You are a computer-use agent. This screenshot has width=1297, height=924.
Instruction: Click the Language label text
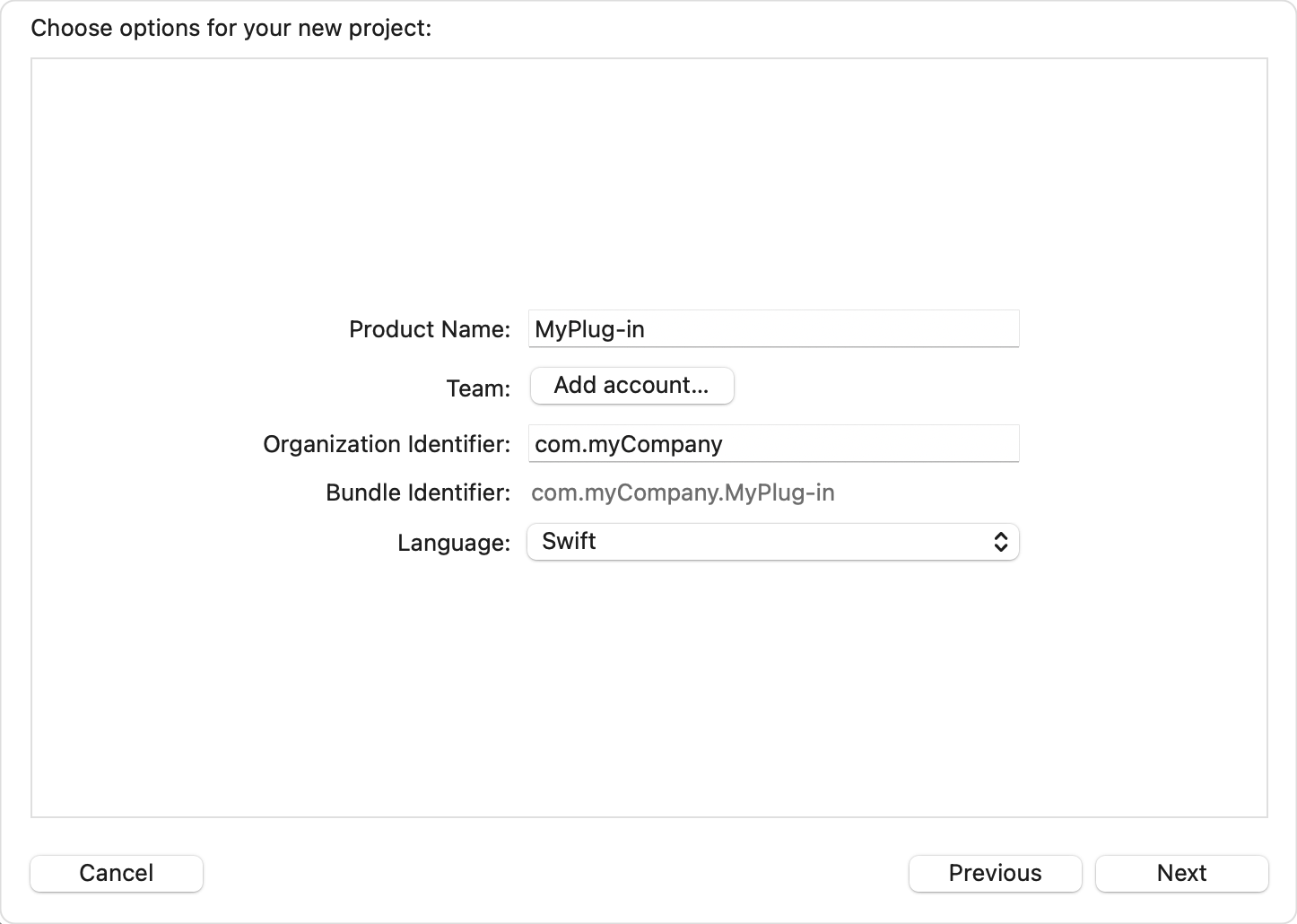pyautogui.click(x=453, y=543)
